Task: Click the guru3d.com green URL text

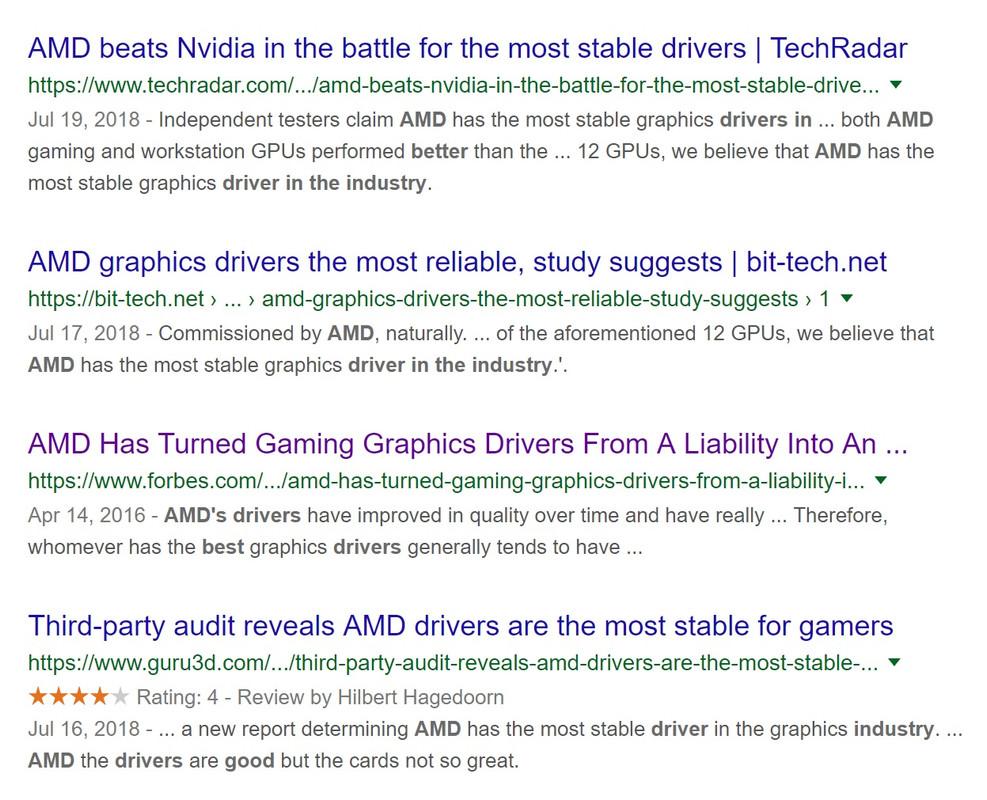Action: click(453, 663)
